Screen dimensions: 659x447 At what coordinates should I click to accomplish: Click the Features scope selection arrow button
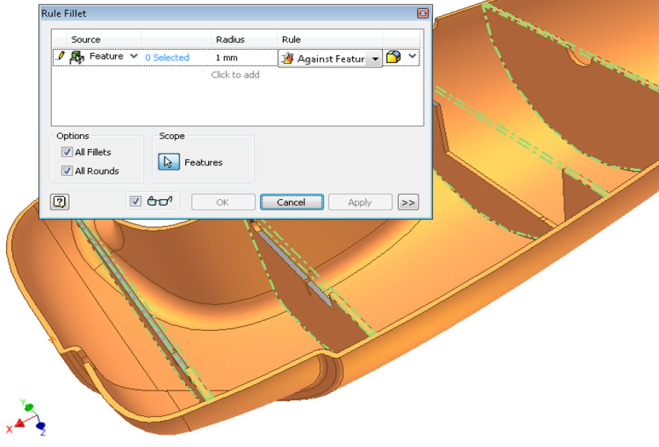coord(169,162)
